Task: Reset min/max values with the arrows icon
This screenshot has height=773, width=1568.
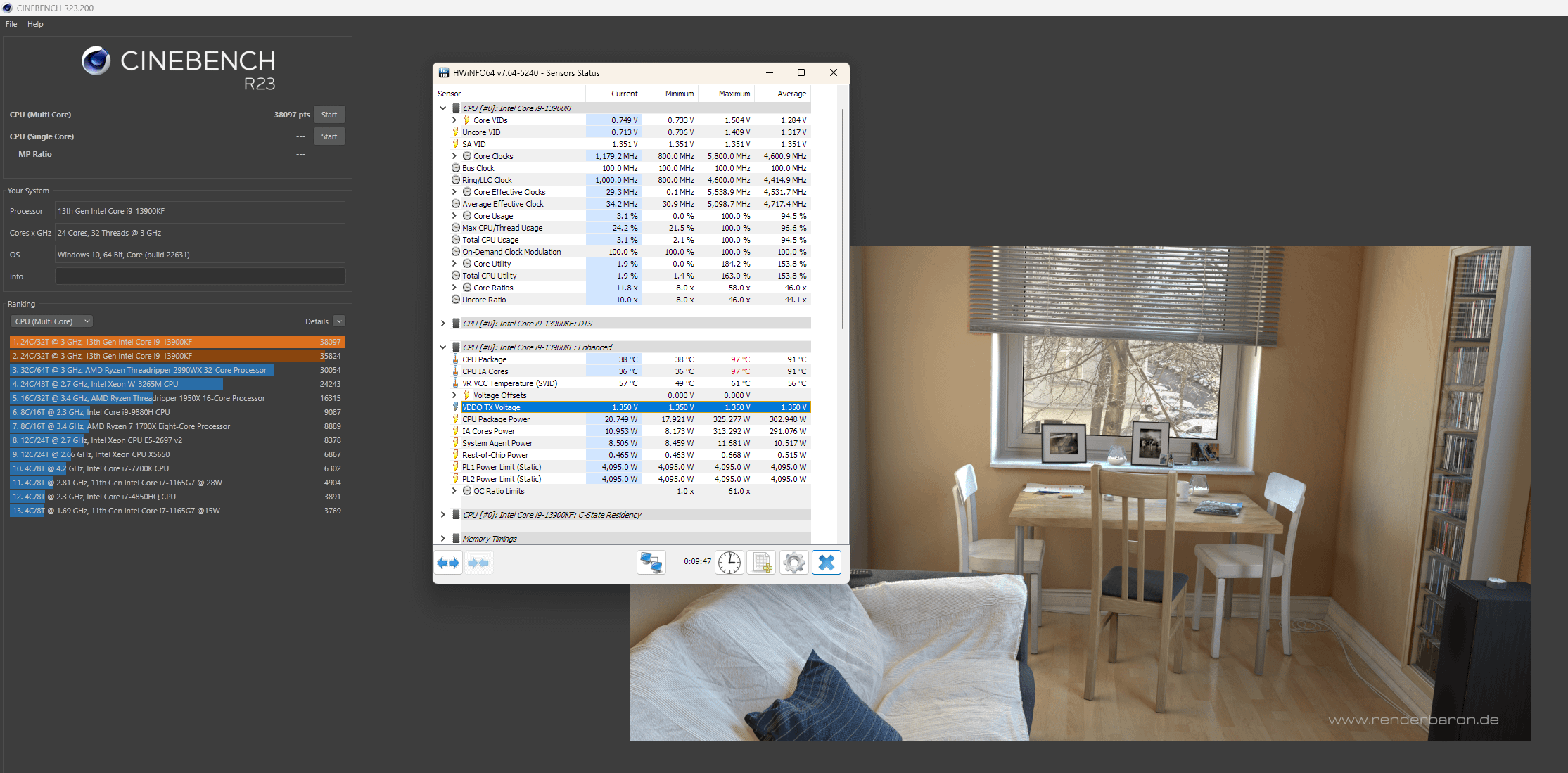Action: [448, 562]
